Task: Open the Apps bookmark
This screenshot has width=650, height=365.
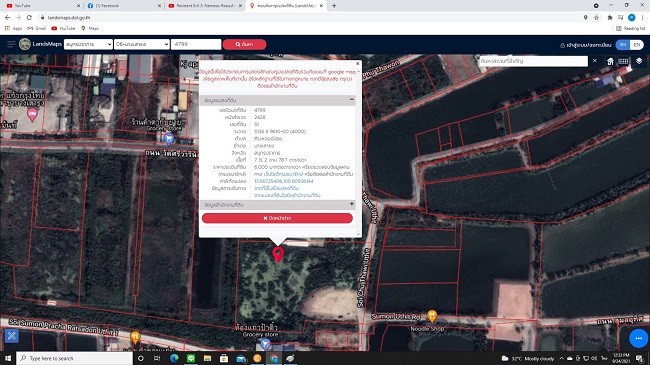Action: tap(13, 28)
